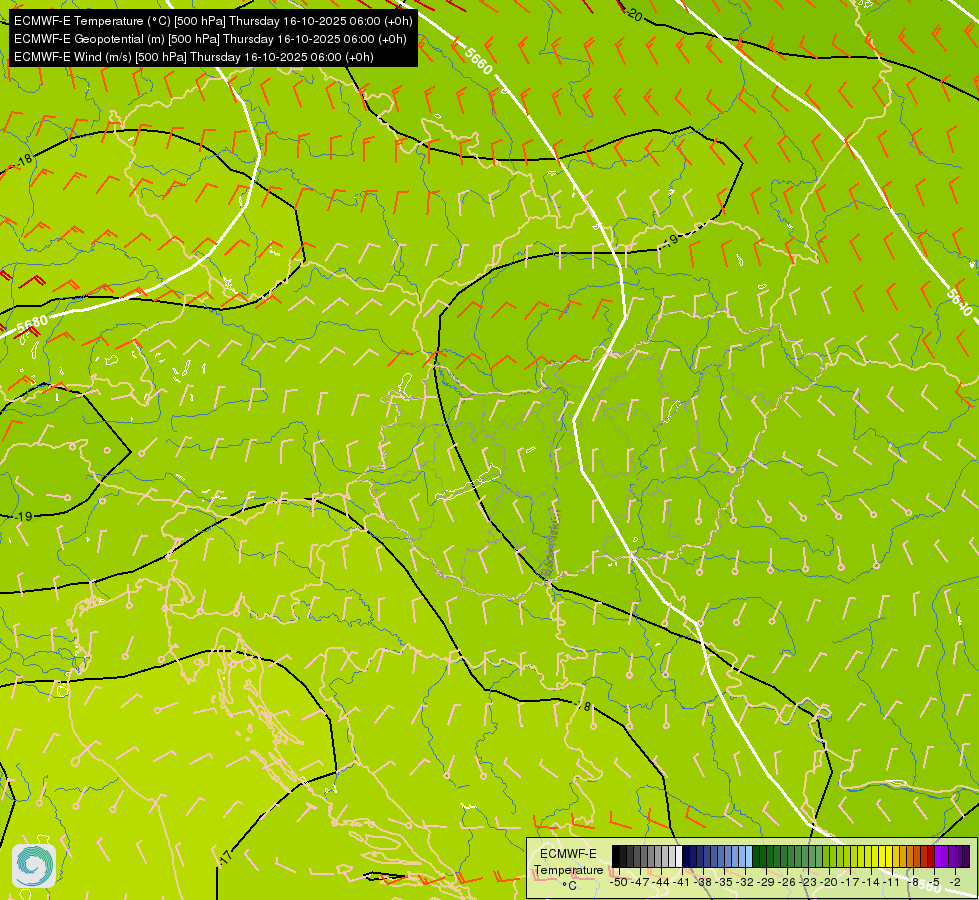This screenshot has height=900, width=979.
Task: Click the -20 isotherm label at top
Action: coord(631,14)
